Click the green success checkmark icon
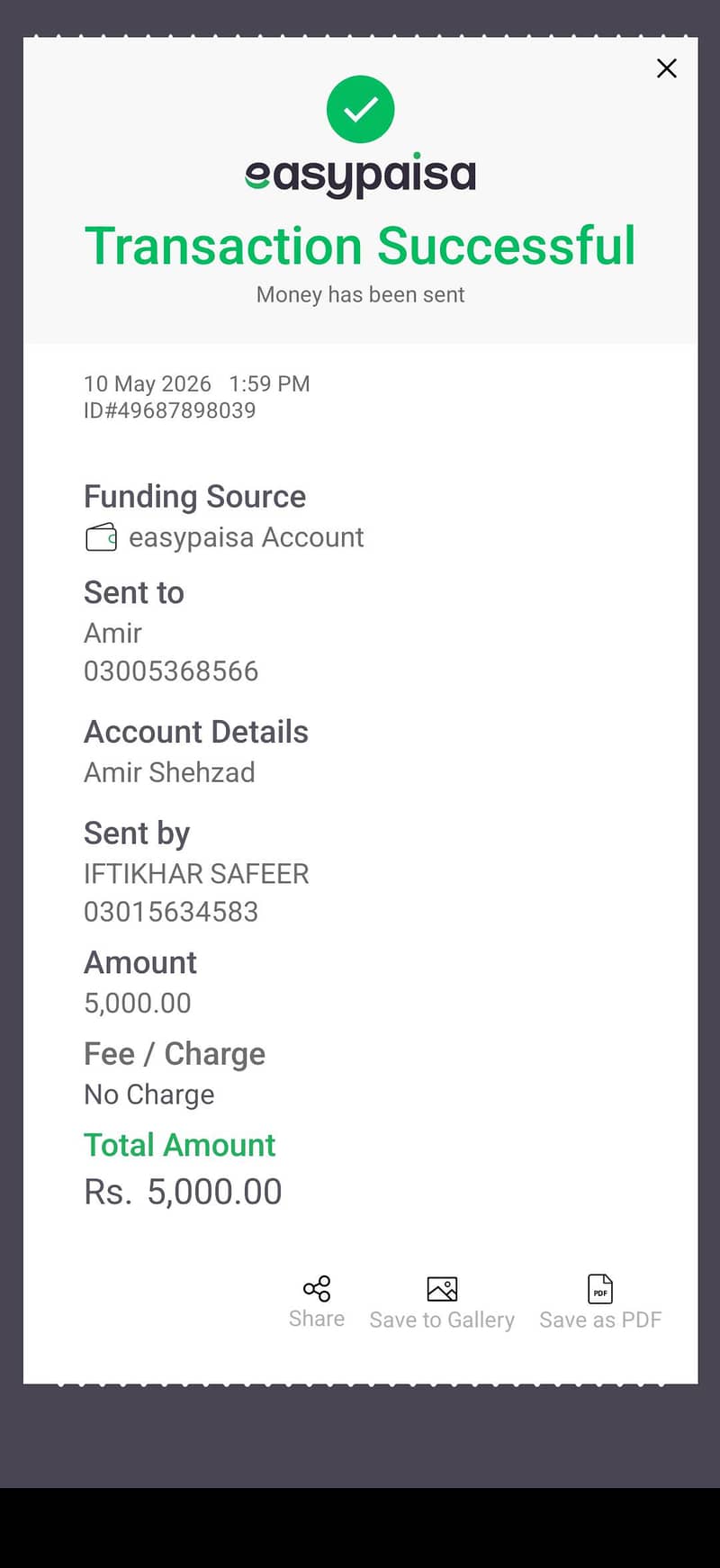 360,109
